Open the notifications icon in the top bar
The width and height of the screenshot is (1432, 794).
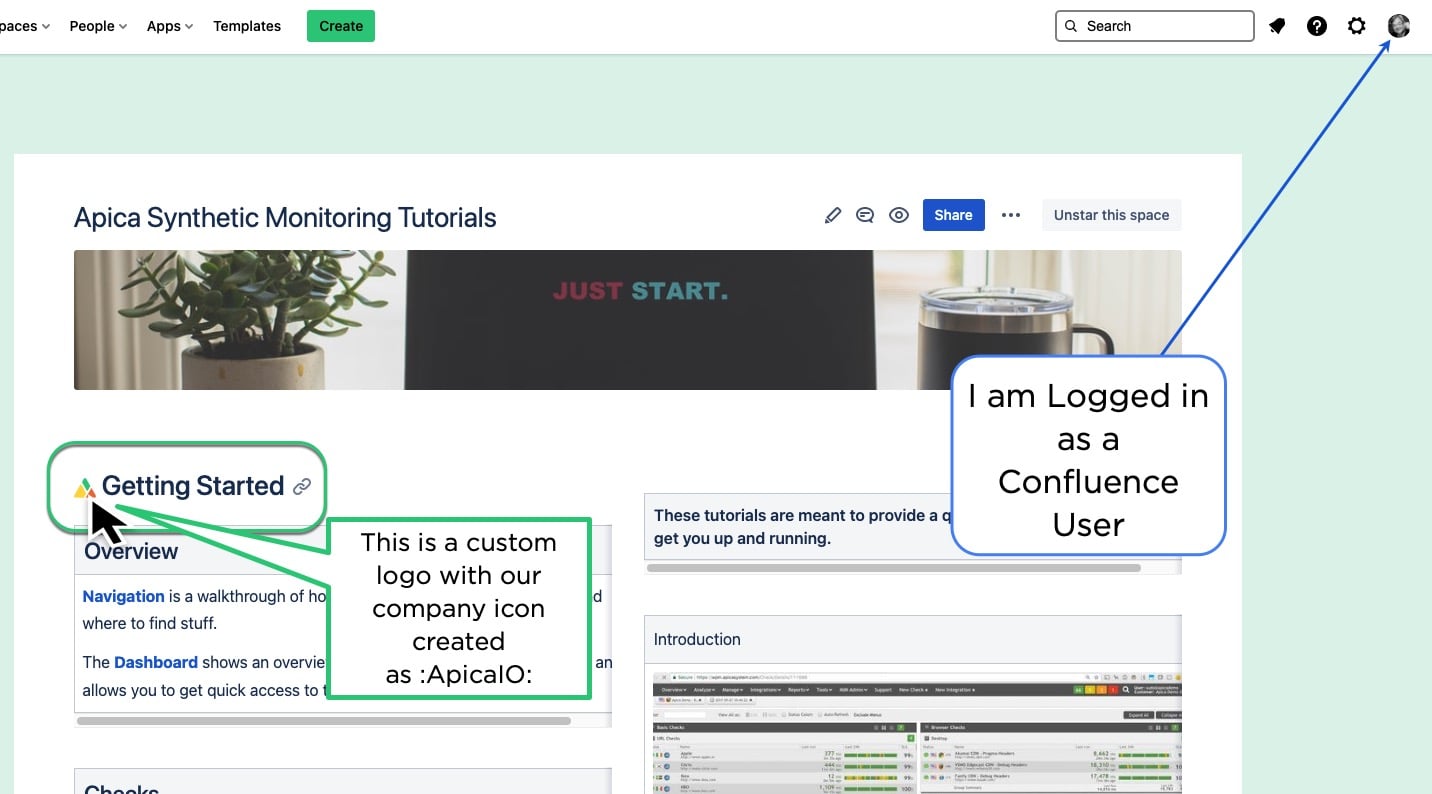(x=1277, y=26)
